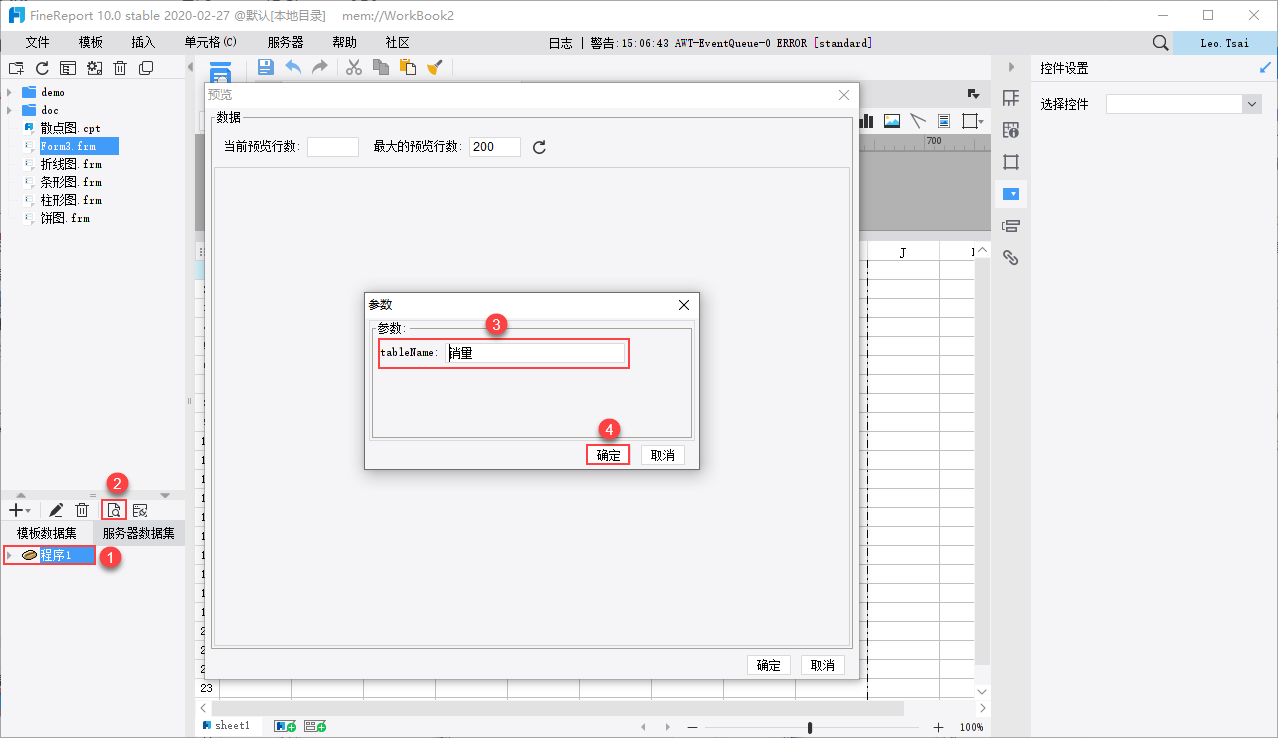
Task: Open the 选择控件 dropdown
Action: (x=1252, y=104)
